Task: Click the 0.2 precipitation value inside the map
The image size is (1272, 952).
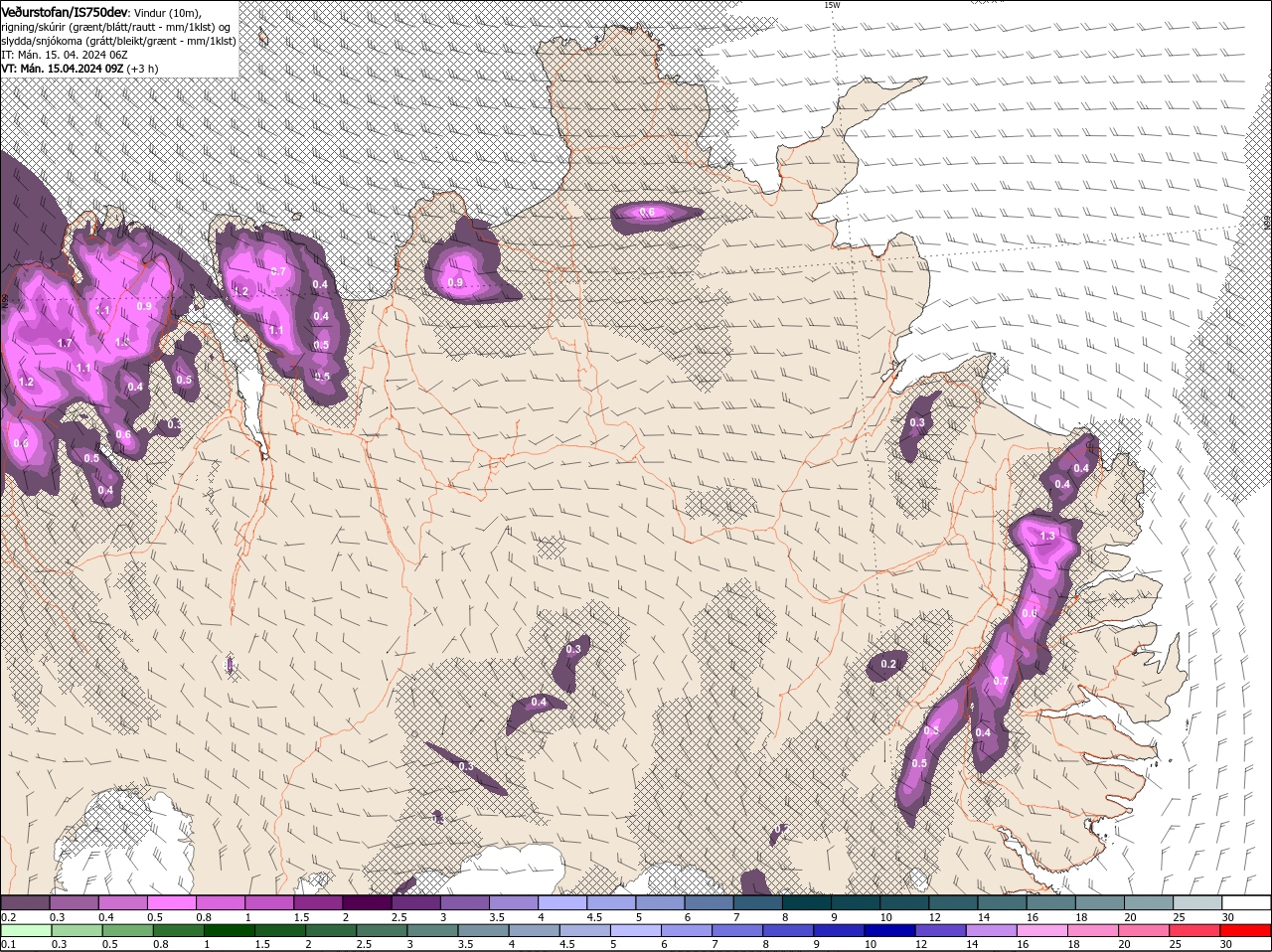Action: pyautogui.click(x=888, y=664)
